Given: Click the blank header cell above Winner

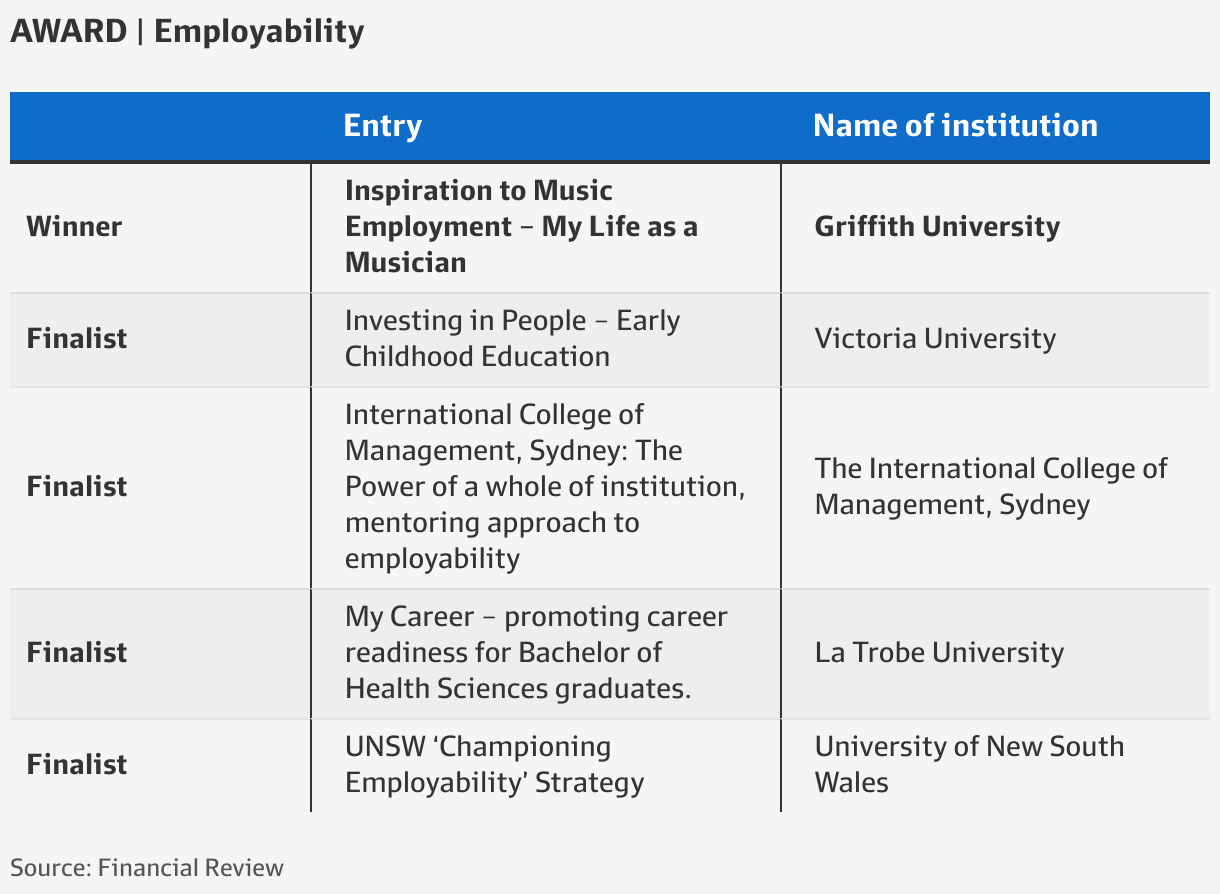Looking at the screenshot, I should 160,126.
